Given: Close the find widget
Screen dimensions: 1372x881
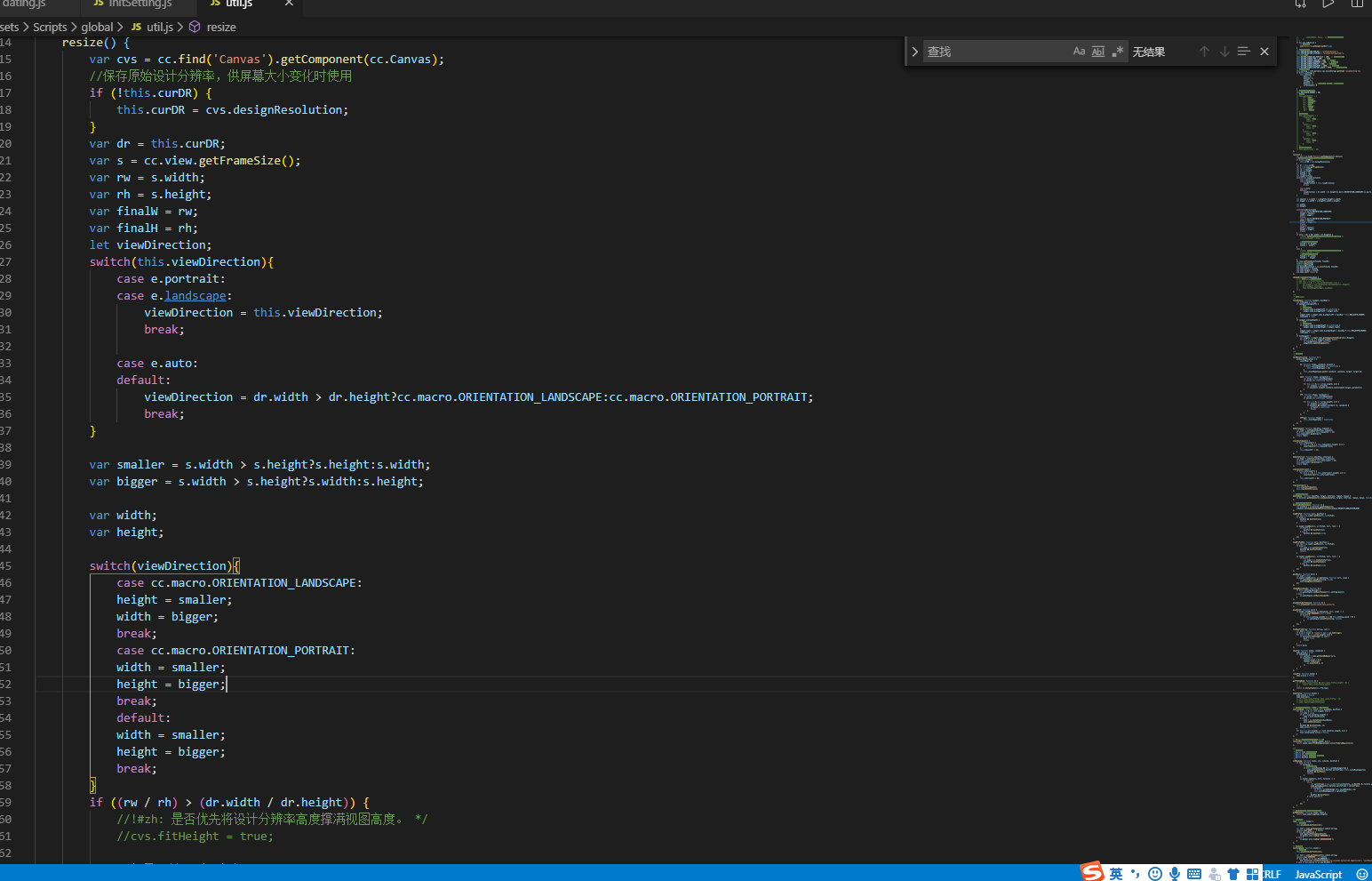Looking at the screenshot, I should coord(1264,52).
